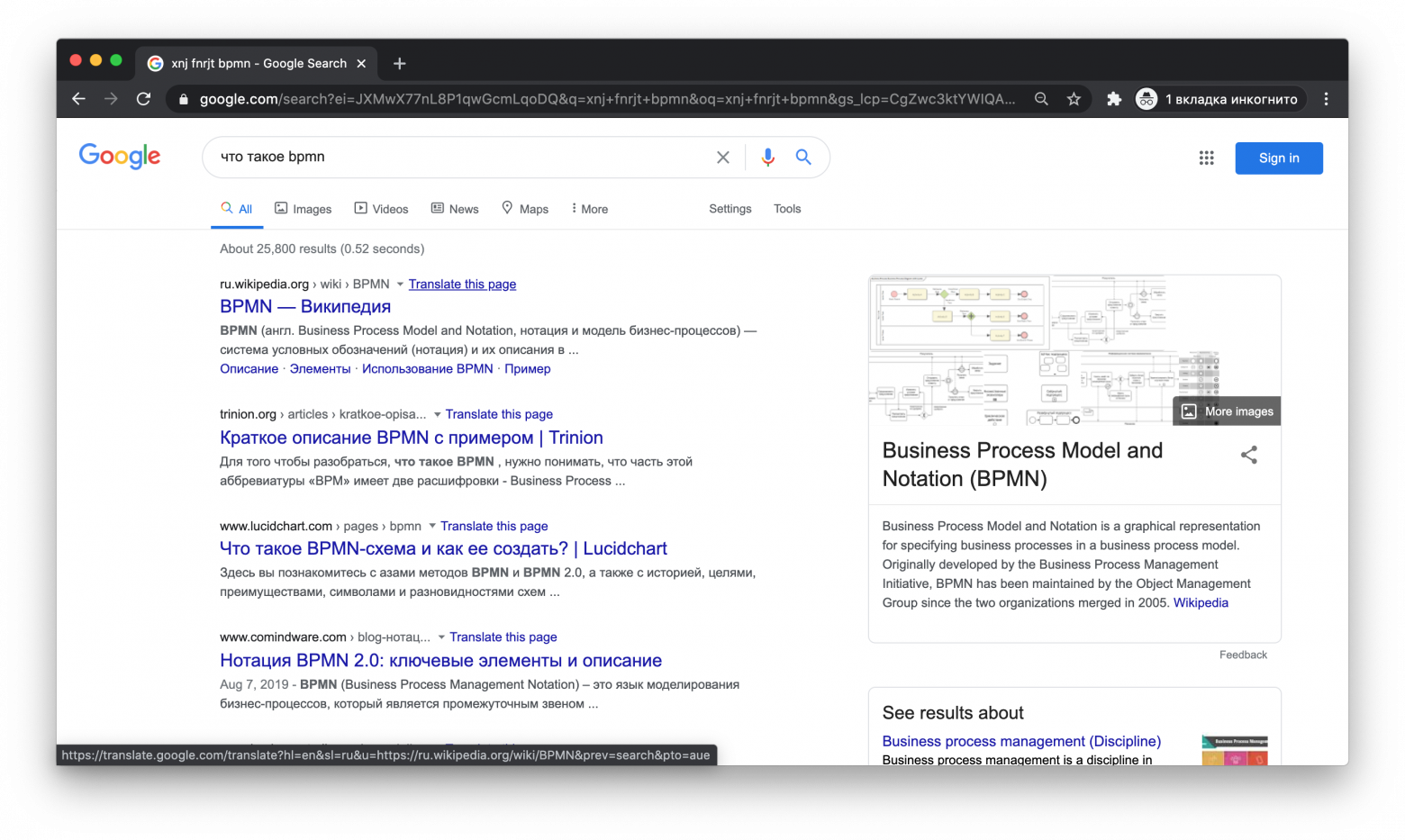Close the Google Search tab
The image size is (1405, 840).
point(361,63)
